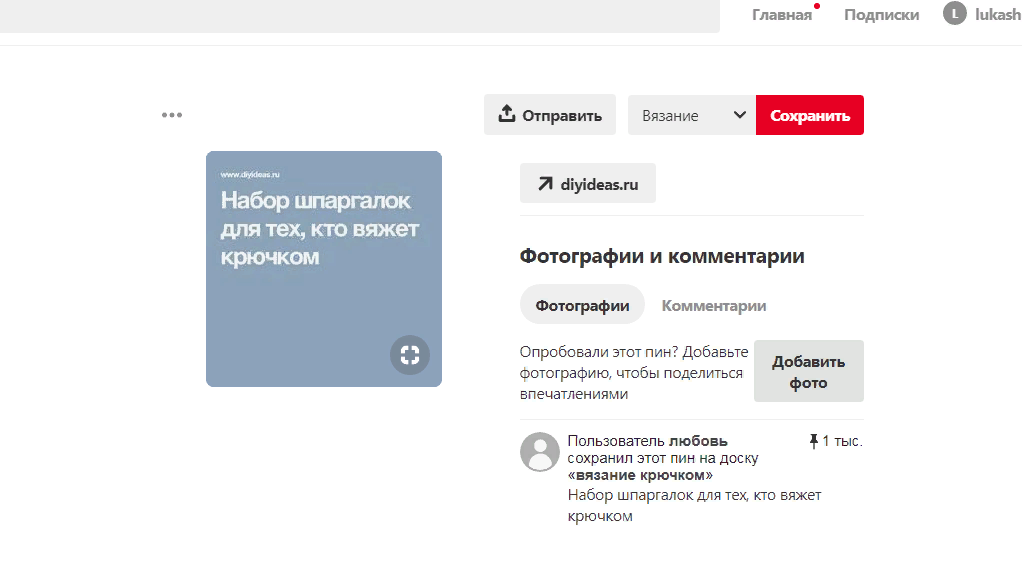Go to the Главная page

(782, 15)
